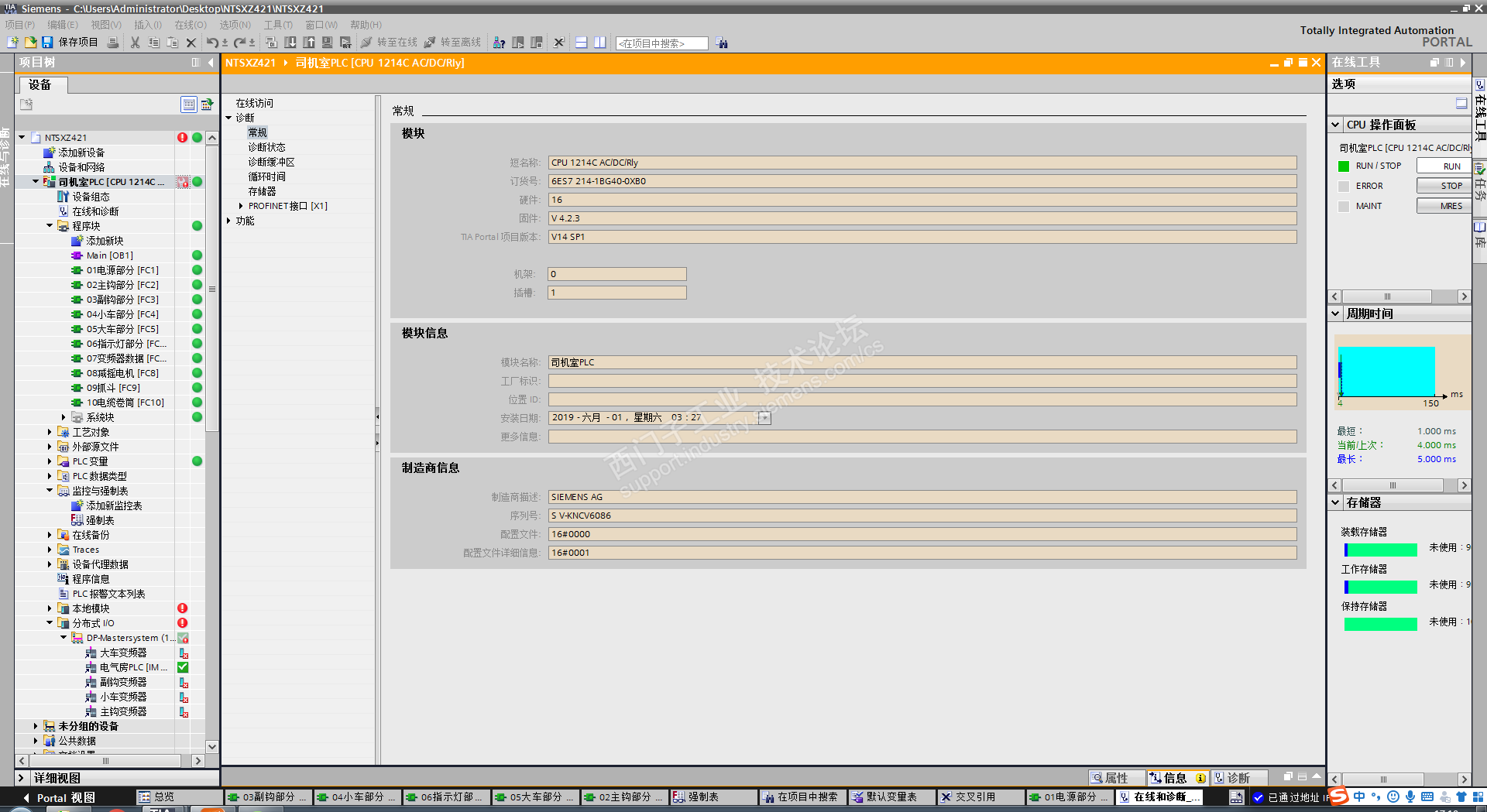Click the STOP button on CPU operator panel
This screenshot has height=812, width=1487.
coord(1444,186)
